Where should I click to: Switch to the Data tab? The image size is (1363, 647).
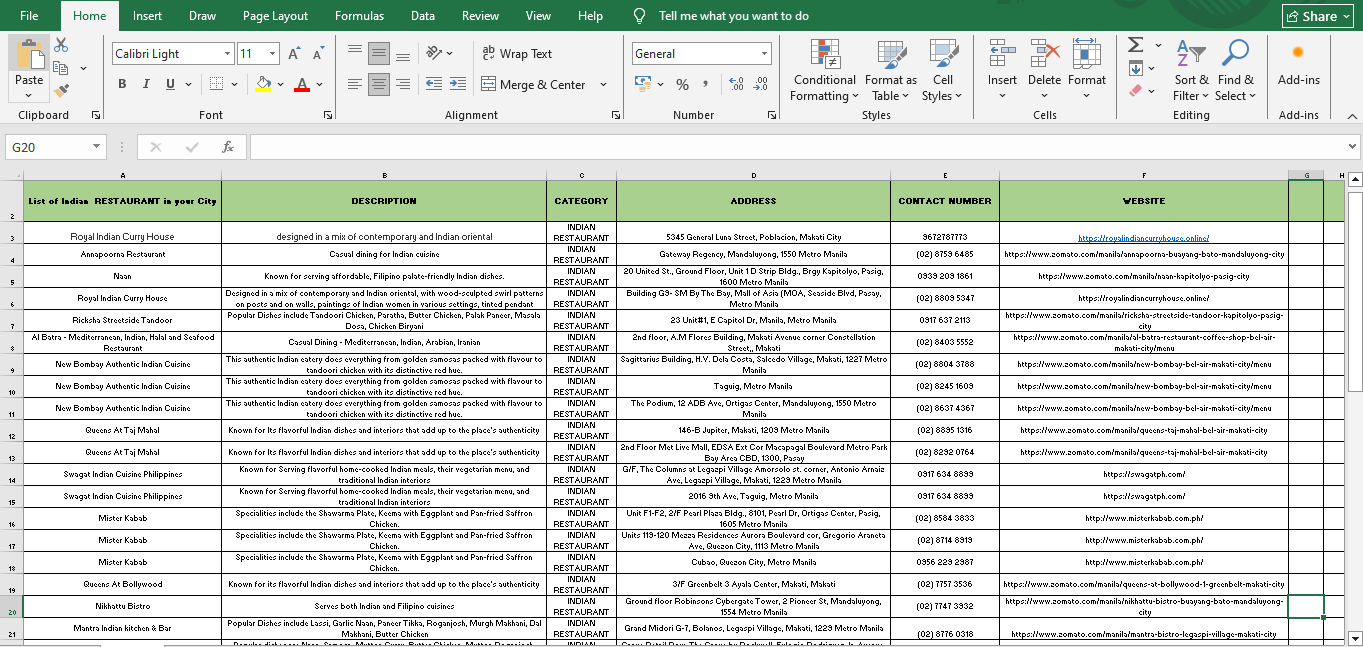click(x=423, y=16)
